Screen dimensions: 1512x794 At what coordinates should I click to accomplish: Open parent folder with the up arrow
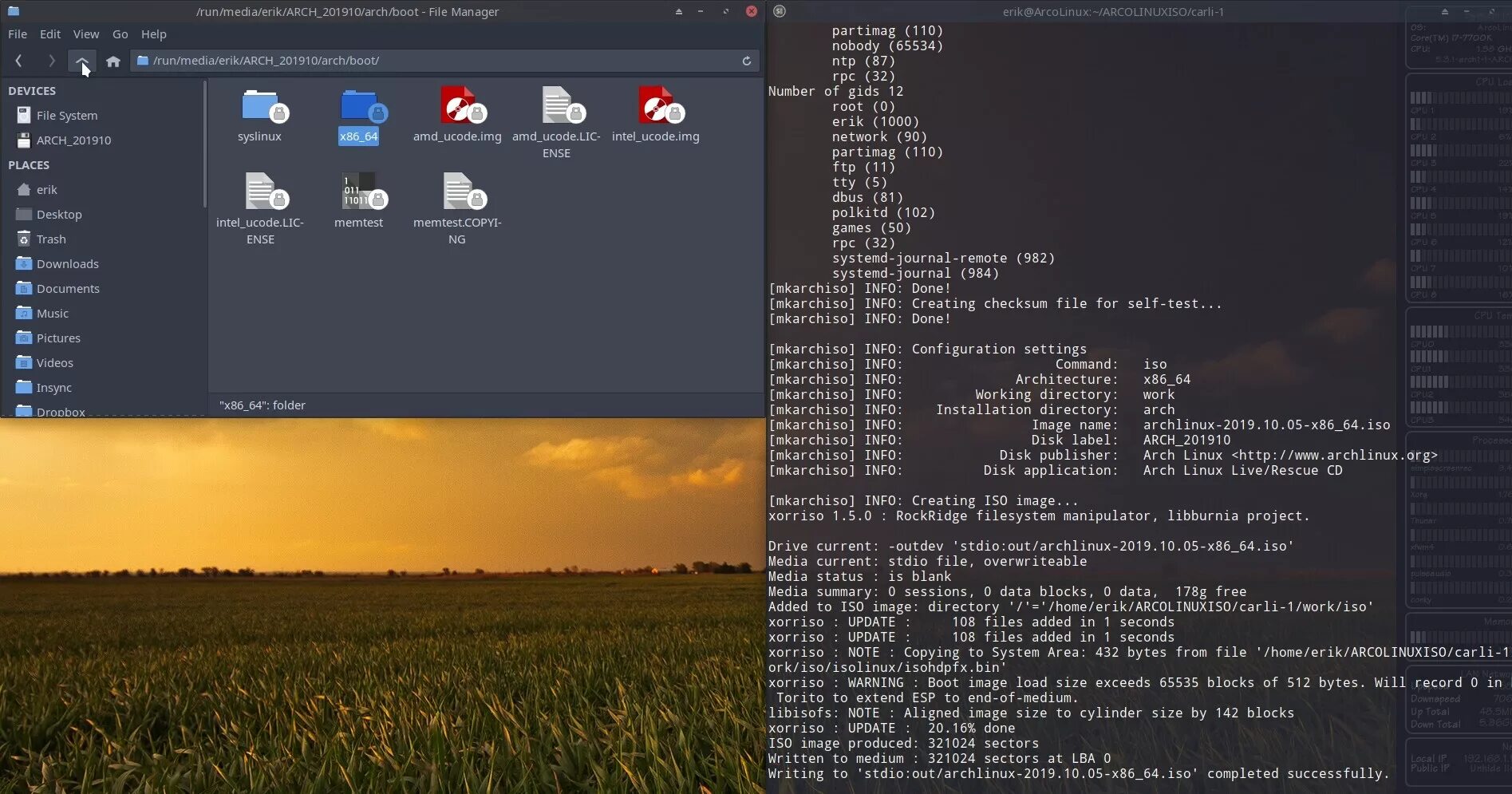[81, 61]
